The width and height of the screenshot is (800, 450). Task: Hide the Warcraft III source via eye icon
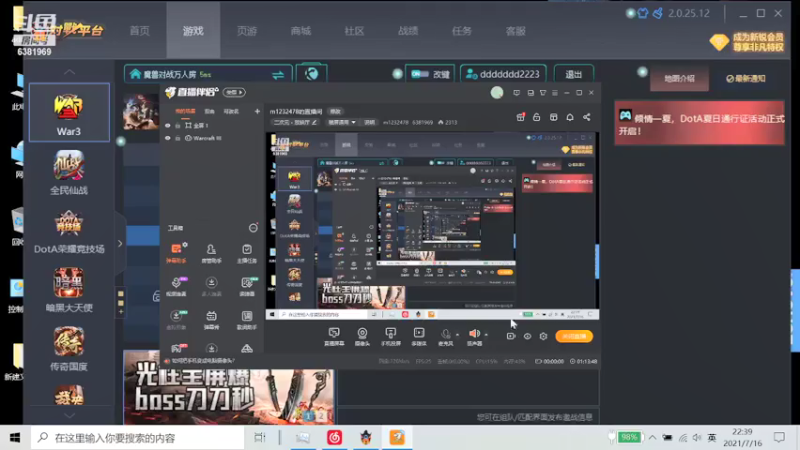point(167,138)
